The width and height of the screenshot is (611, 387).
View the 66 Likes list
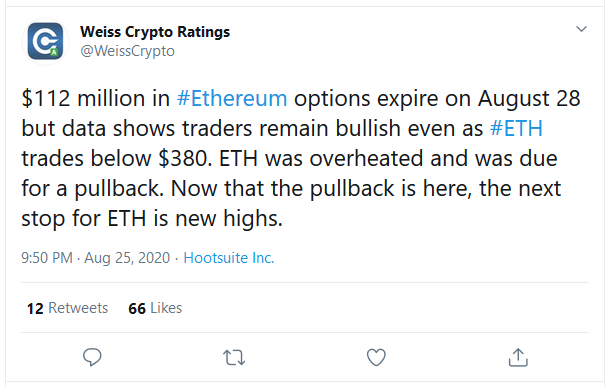155,308
